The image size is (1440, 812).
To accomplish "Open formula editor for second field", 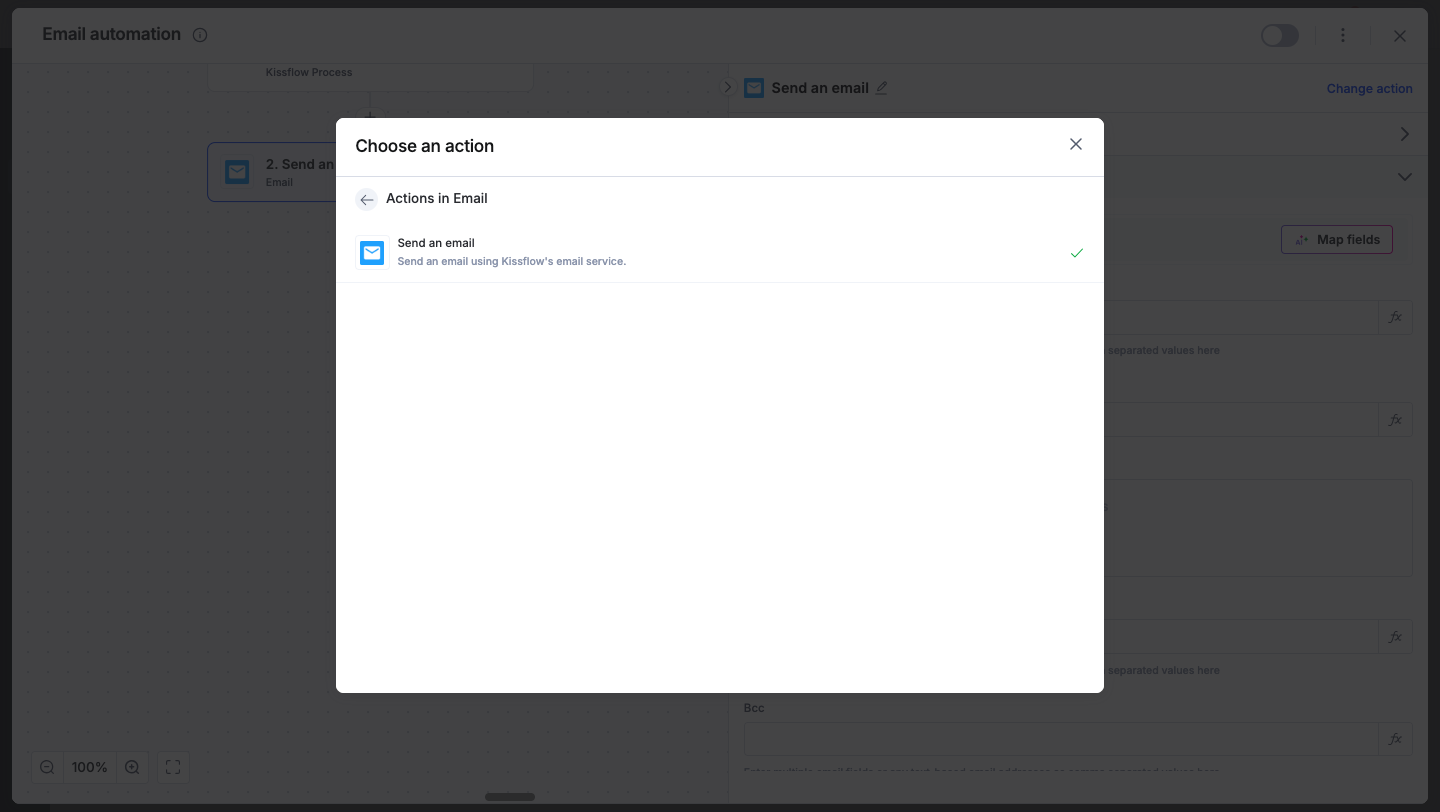I will click(x=1395, y=420).
